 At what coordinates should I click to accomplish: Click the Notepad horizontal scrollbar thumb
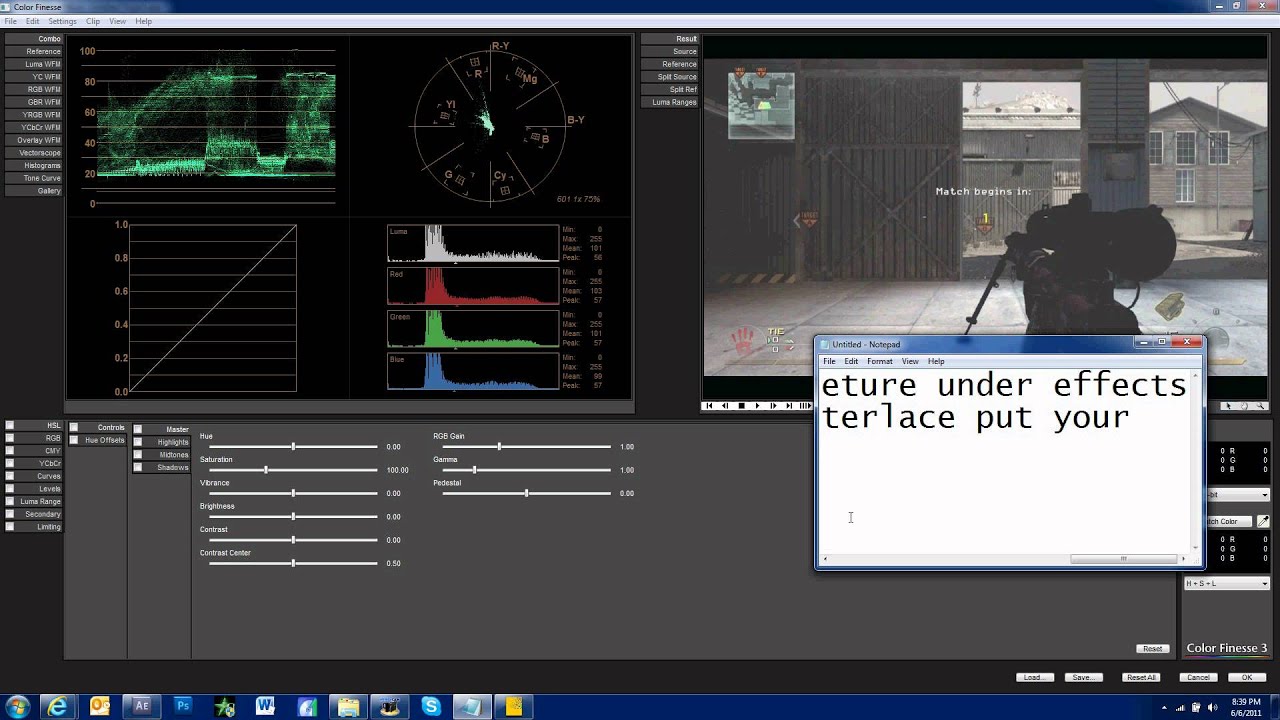point(1124,559)
